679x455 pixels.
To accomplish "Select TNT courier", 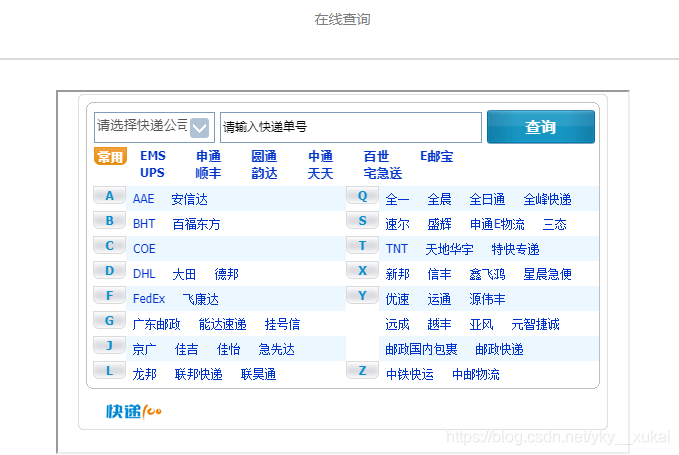I will pyautogui.click(x=397, y=249).
